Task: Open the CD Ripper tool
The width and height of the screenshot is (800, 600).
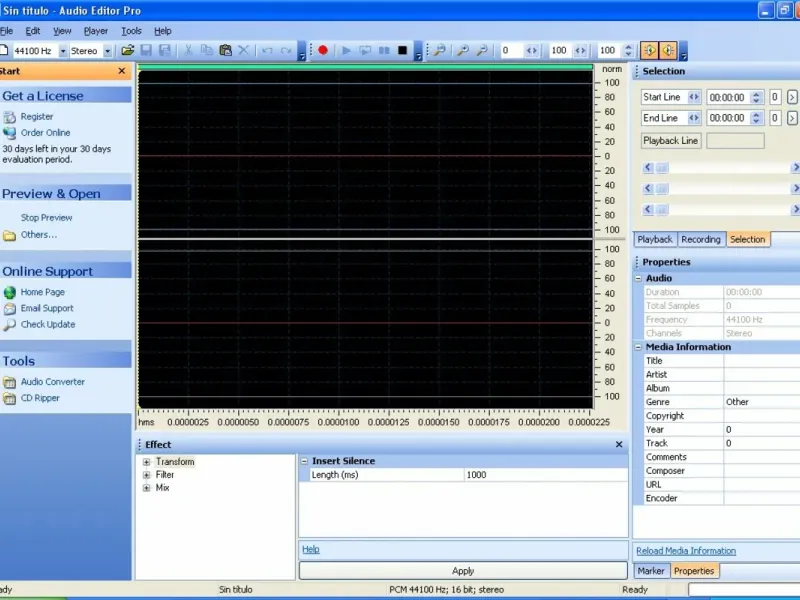Action: 40,398
